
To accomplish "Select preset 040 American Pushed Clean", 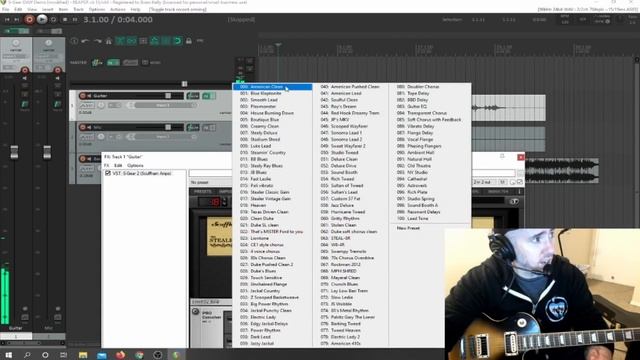I will click(350, 87).
